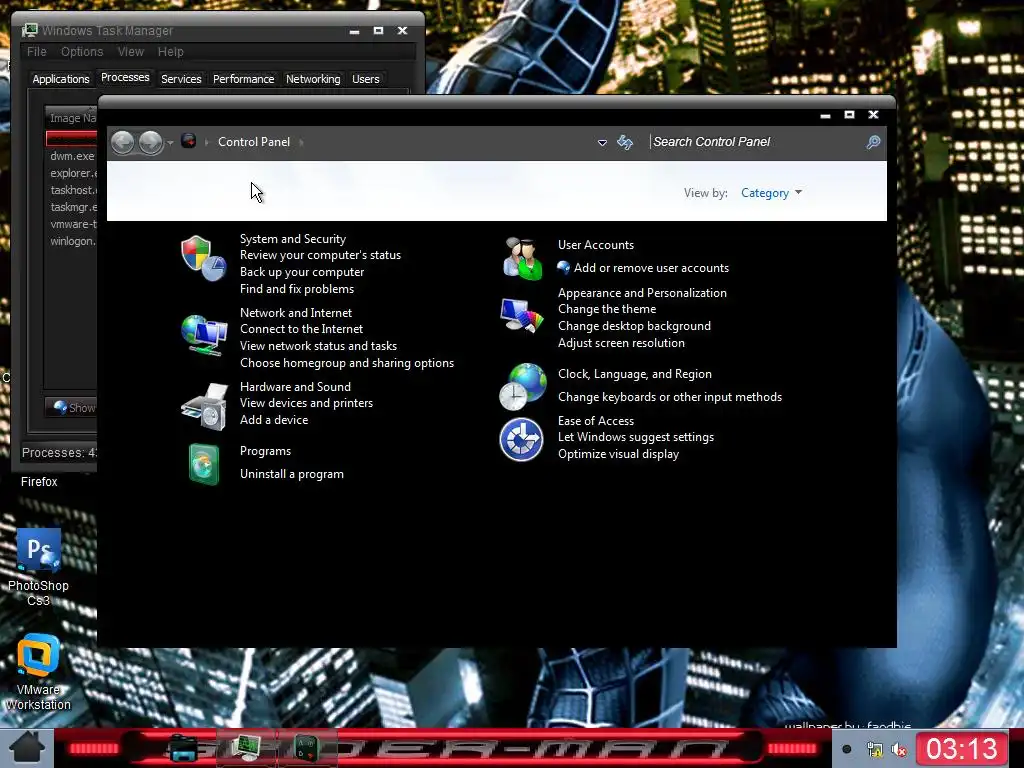Click the Show processes button in Task Manager
Image resolution: width=1024 pixels, height=768 pixels.
coord(71,408)
